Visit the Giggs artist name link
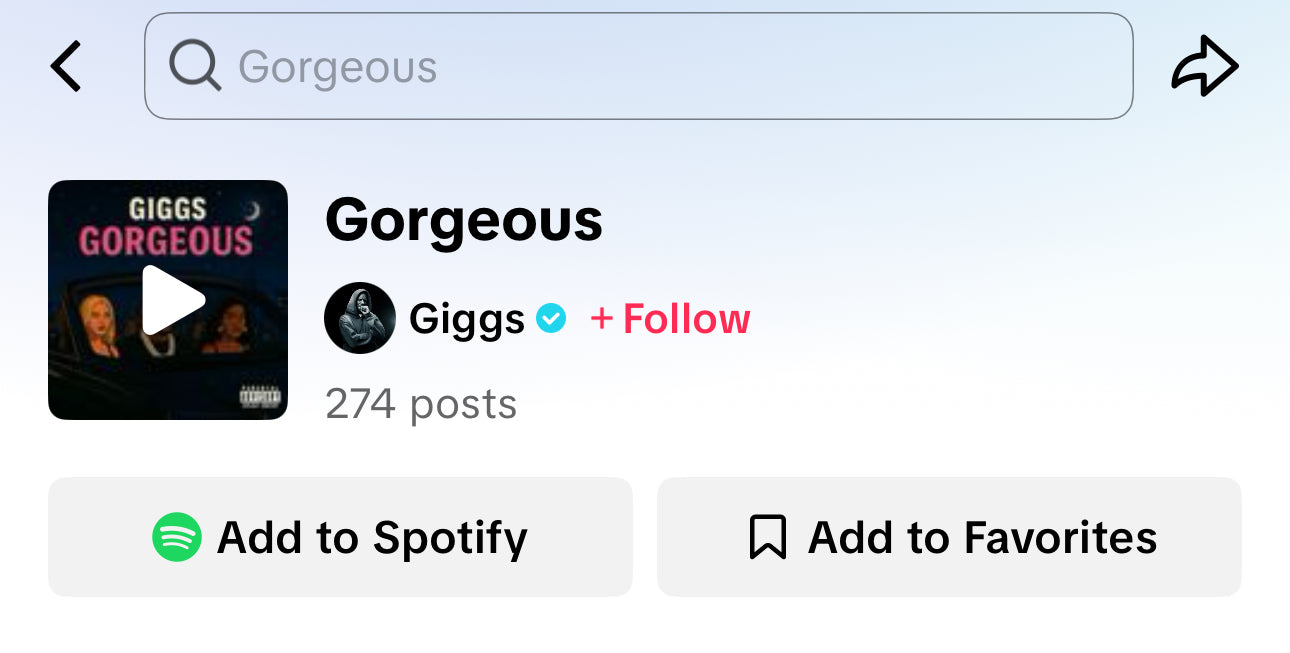This screenshot has width=1290, height=653. [x=466, y=319]
